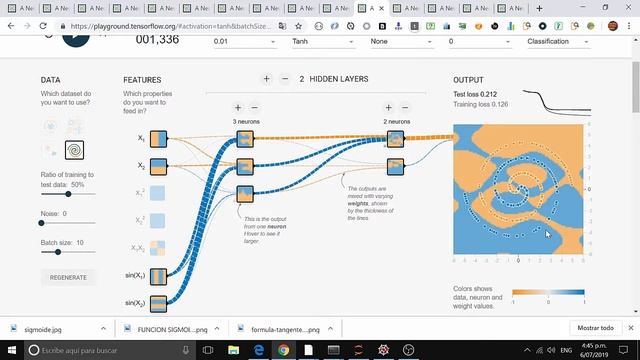Screen dimensions: 640x360
Task: Open the regularization rate dropdown showing 0
Action: click(480, 42)
